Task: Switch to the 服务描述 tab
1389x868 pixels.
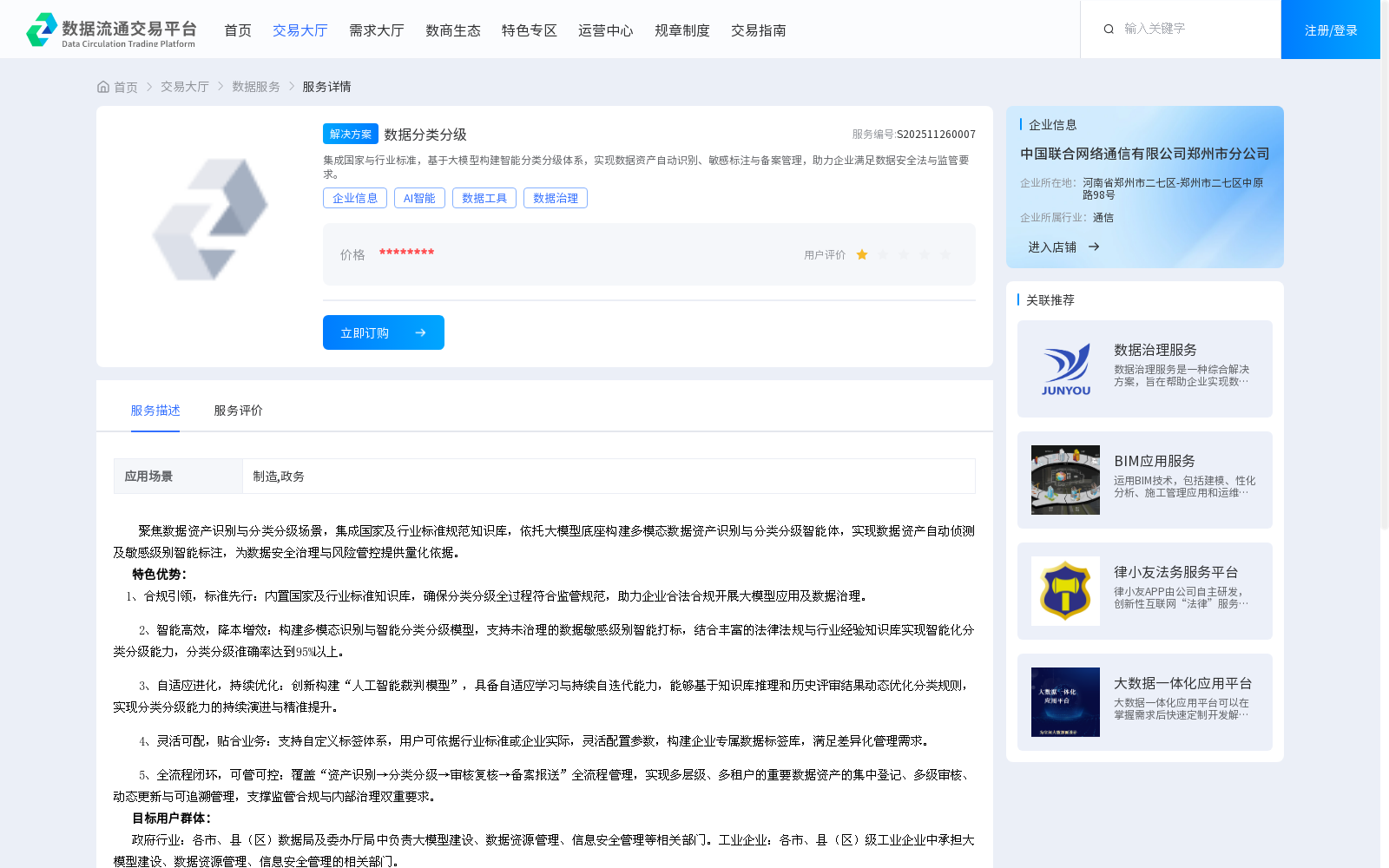Action: pyautogui.click(x=155, y=411)
